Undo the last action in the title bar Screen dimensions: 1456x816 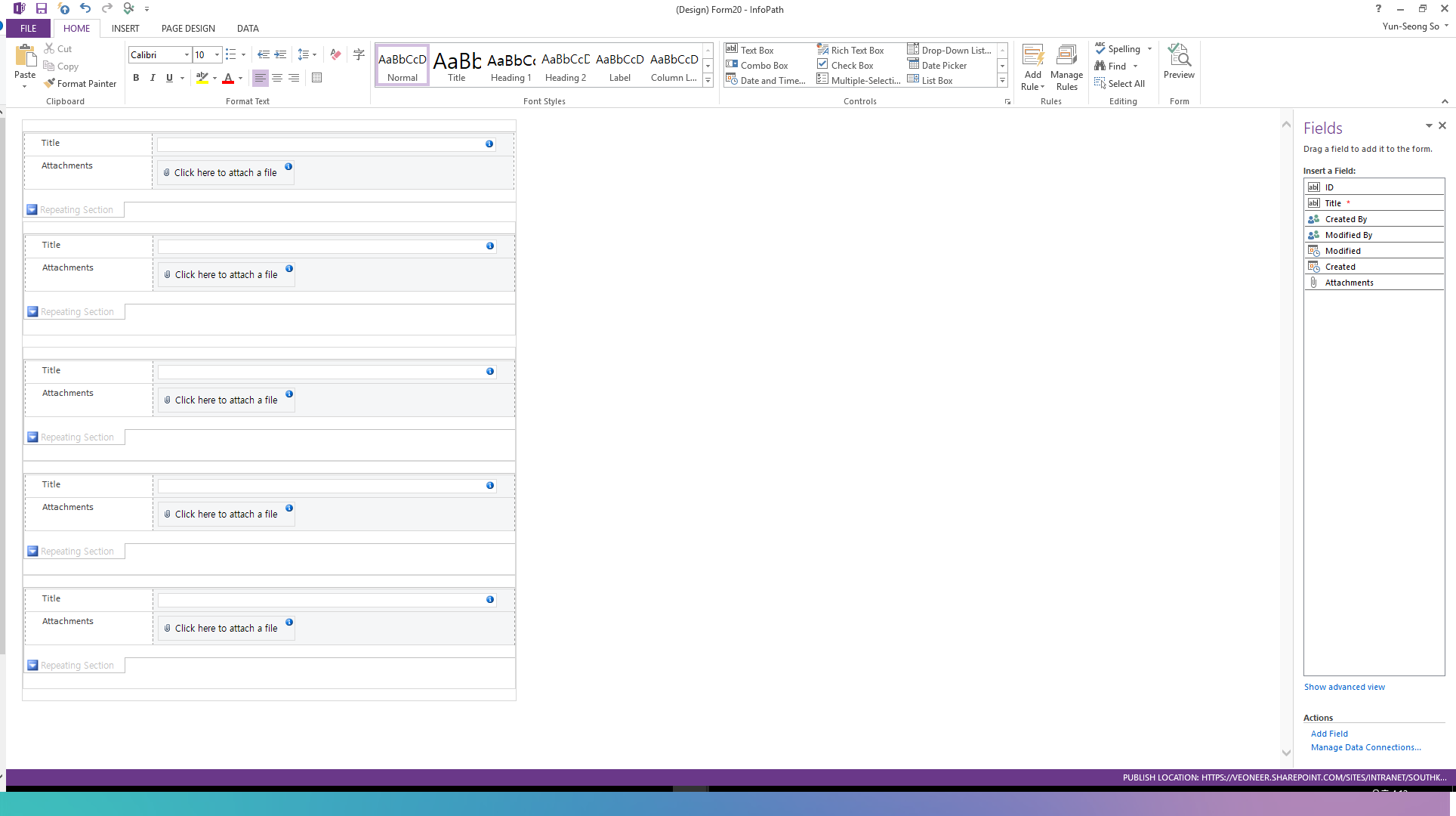pos(85,9)
